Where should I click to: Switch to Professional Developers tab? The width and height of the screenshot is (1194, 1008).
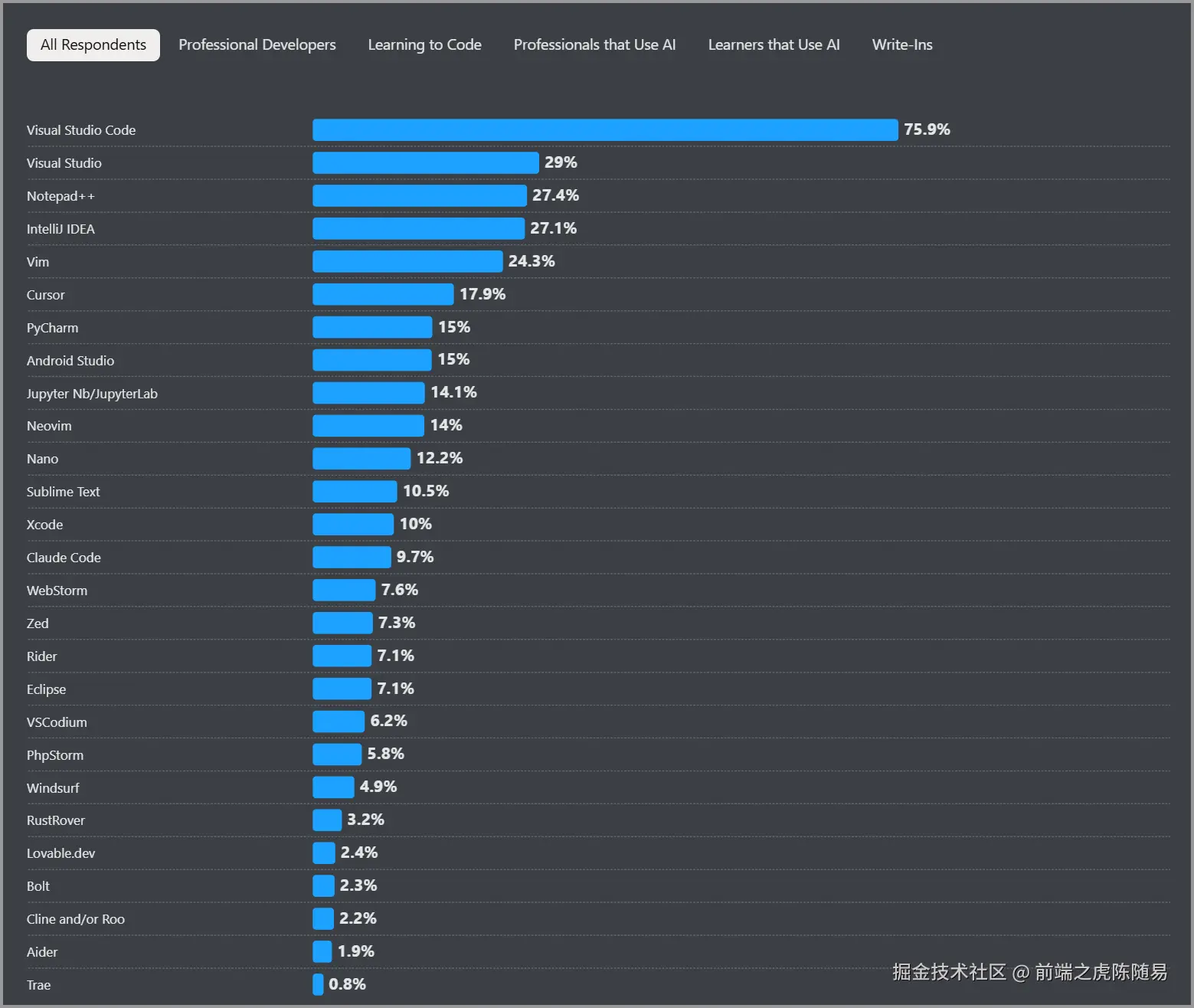[x=257, y=45]
